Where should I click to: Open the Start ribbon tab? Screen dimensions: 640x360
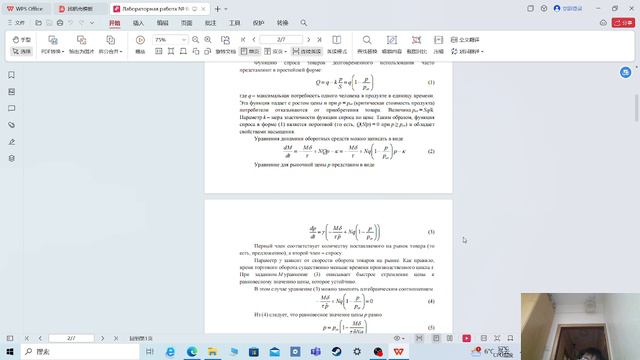115,23
